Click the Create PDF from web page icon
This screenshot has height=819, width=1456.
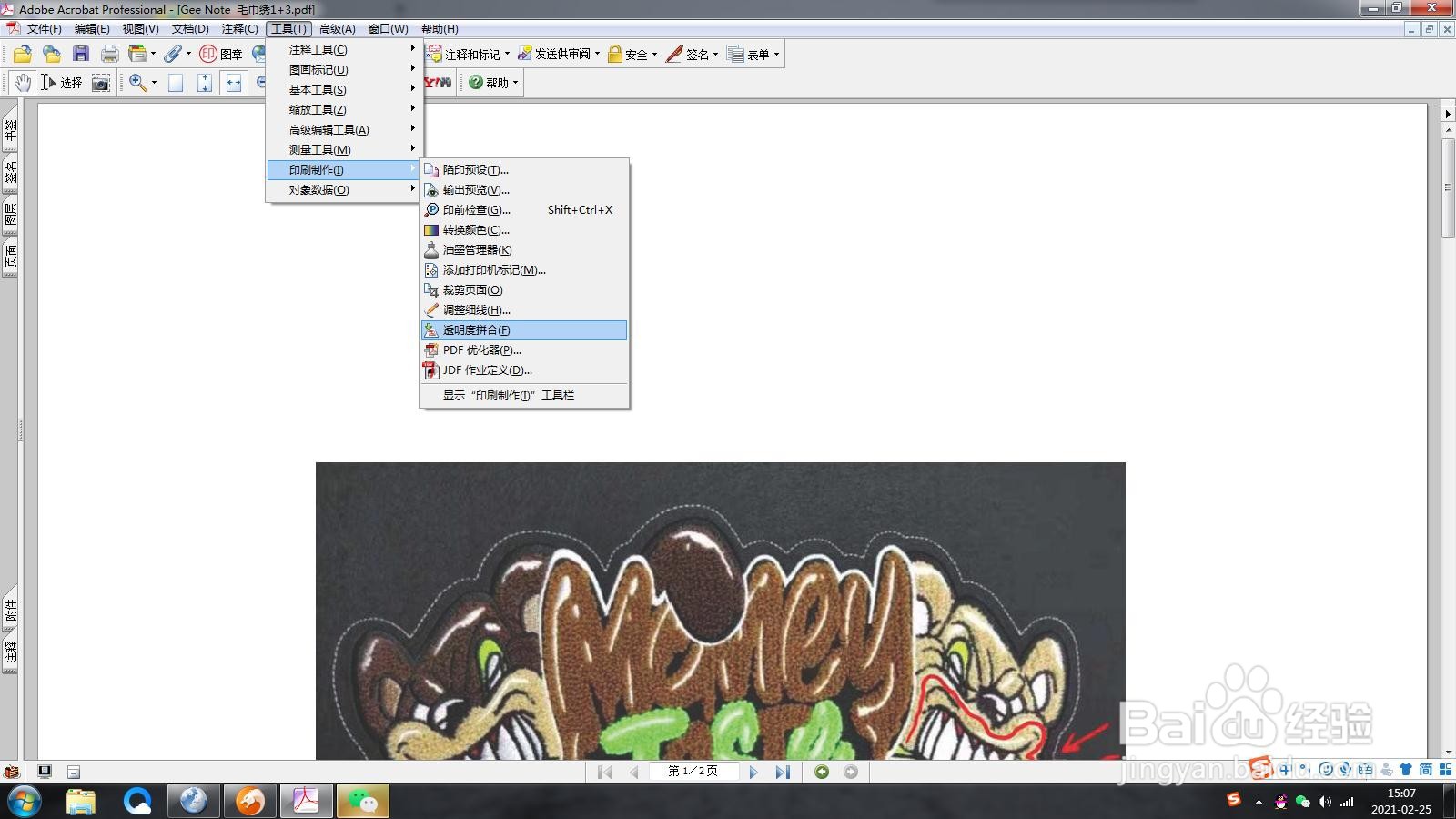[52, 55]
